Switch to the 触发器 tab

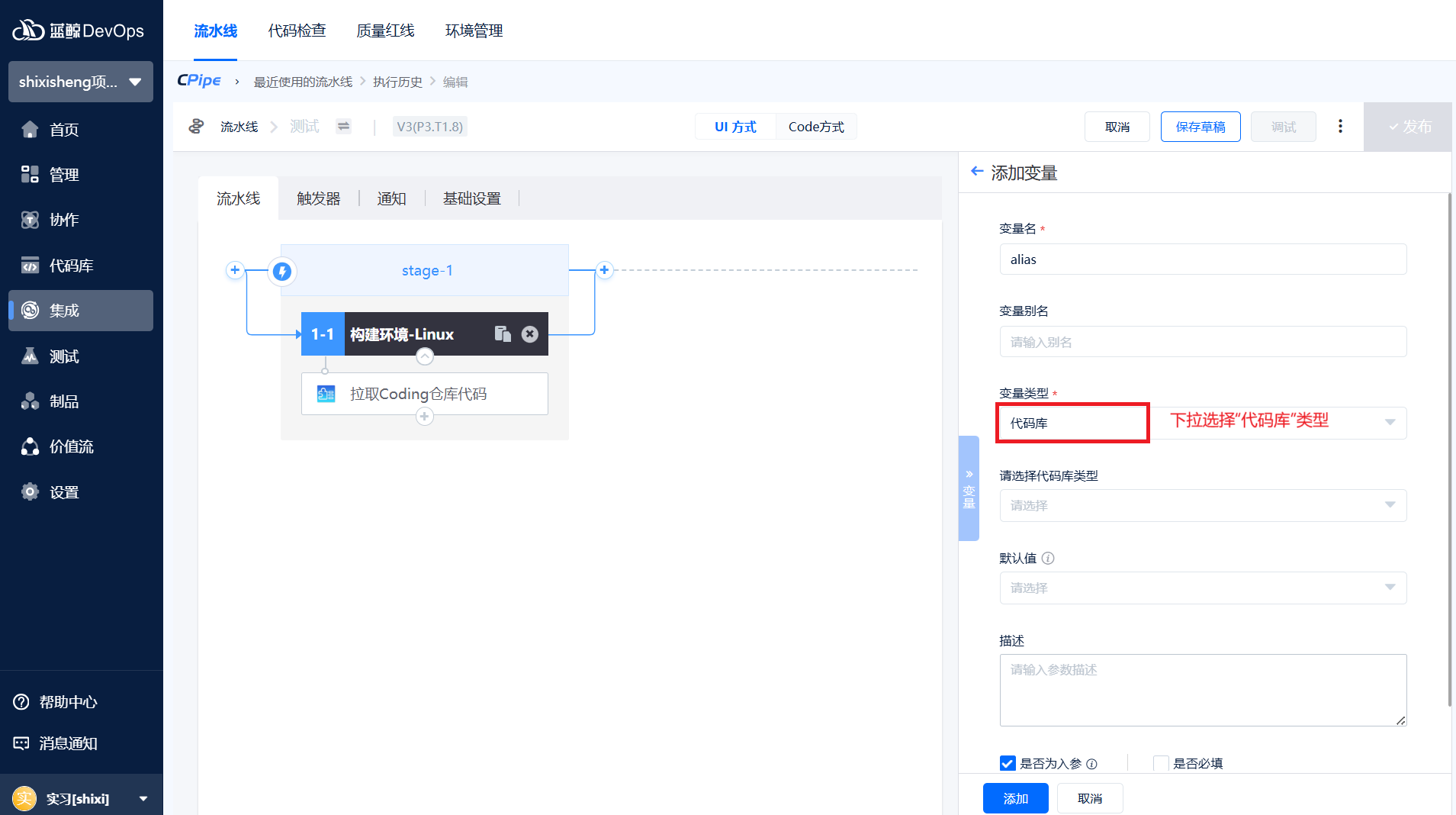click(318, 198)
